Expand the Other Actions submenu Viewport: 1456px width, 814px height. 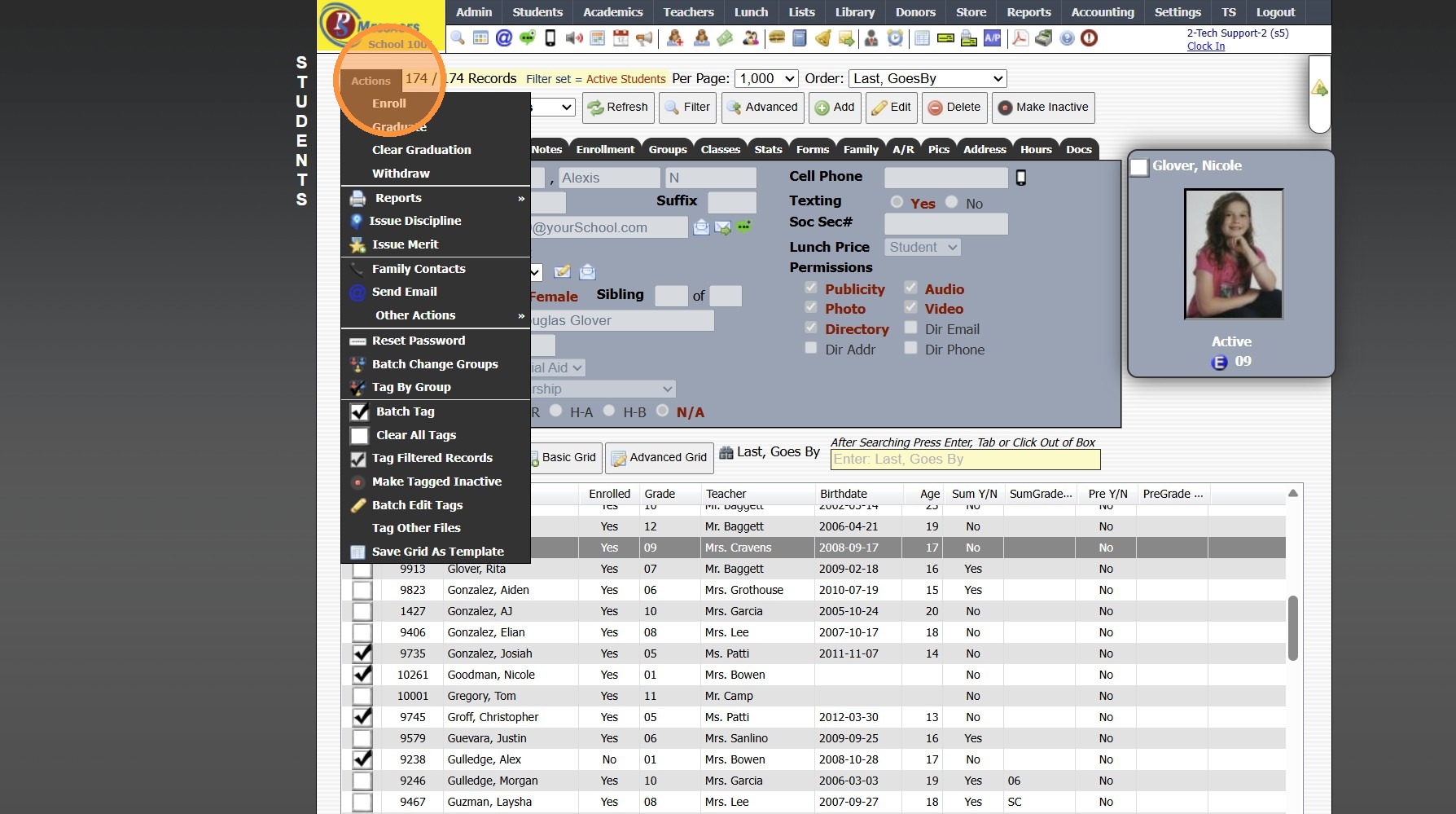(436, 315)
